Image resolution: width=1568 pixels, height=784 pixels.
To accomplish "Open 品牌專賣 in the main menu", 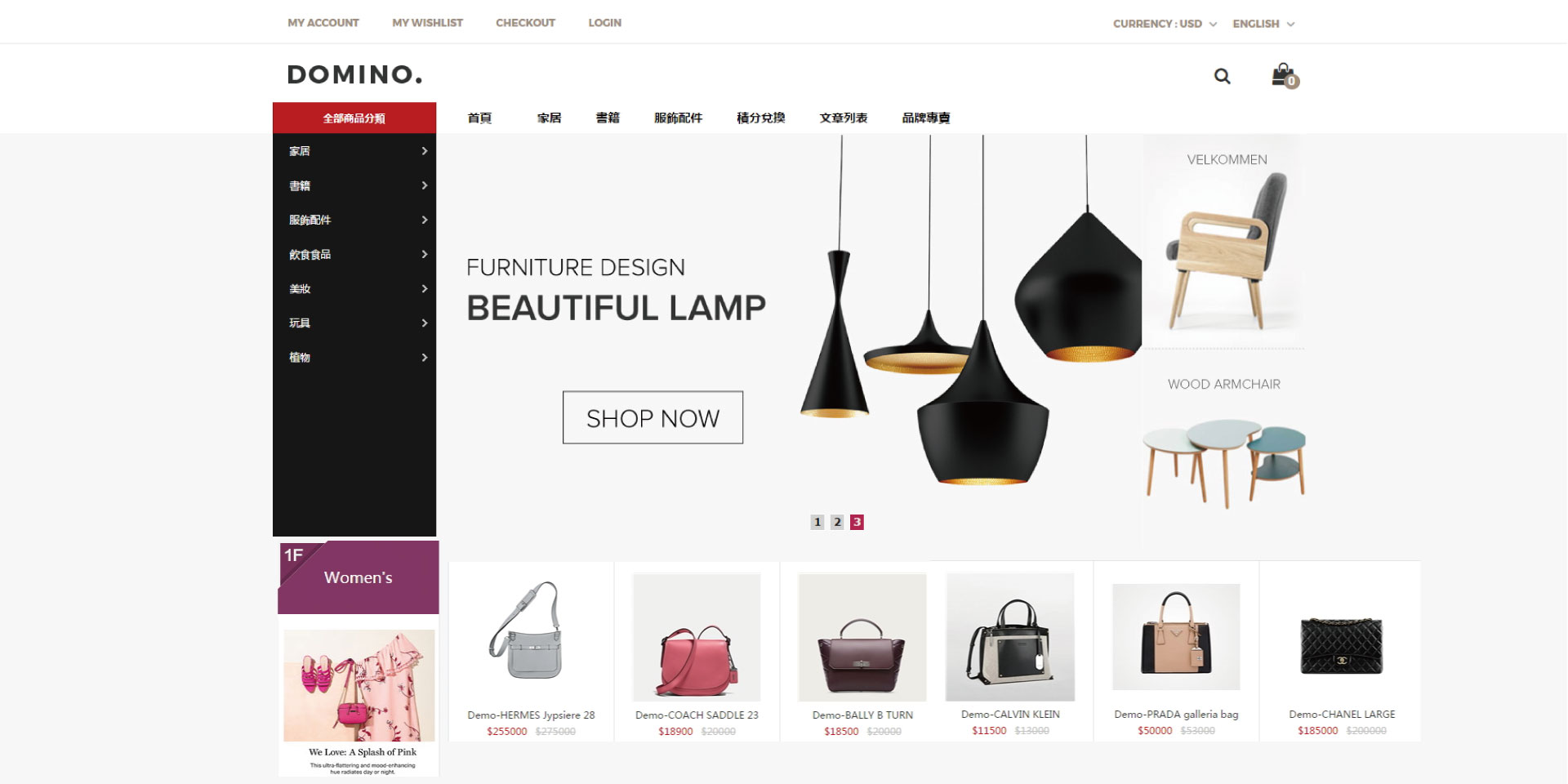I will pos(926,118).
